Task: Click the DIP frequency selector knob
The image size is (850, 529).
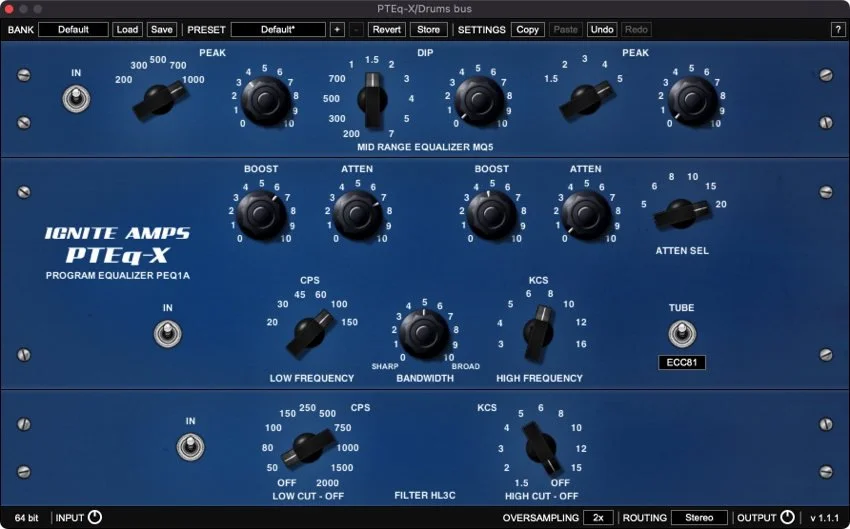Action: [x=372, y=100]
